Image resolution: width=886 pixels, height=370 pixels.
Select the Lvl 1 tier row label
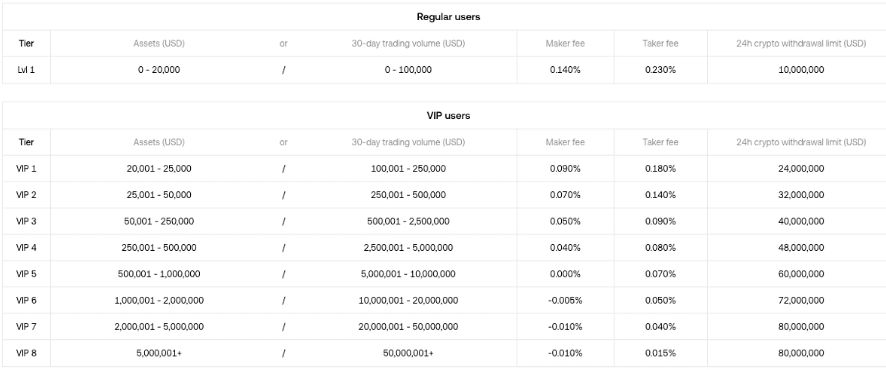tap(26, 70)
